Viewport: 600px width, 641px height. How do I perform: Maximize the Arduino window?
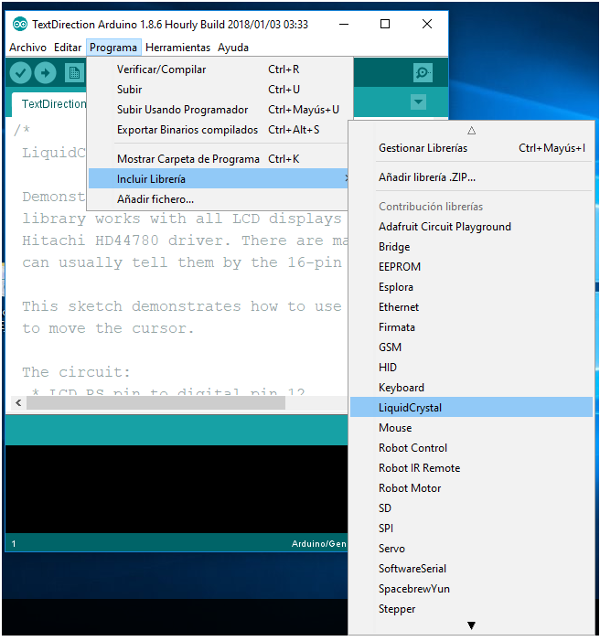[x=385, y=24]
